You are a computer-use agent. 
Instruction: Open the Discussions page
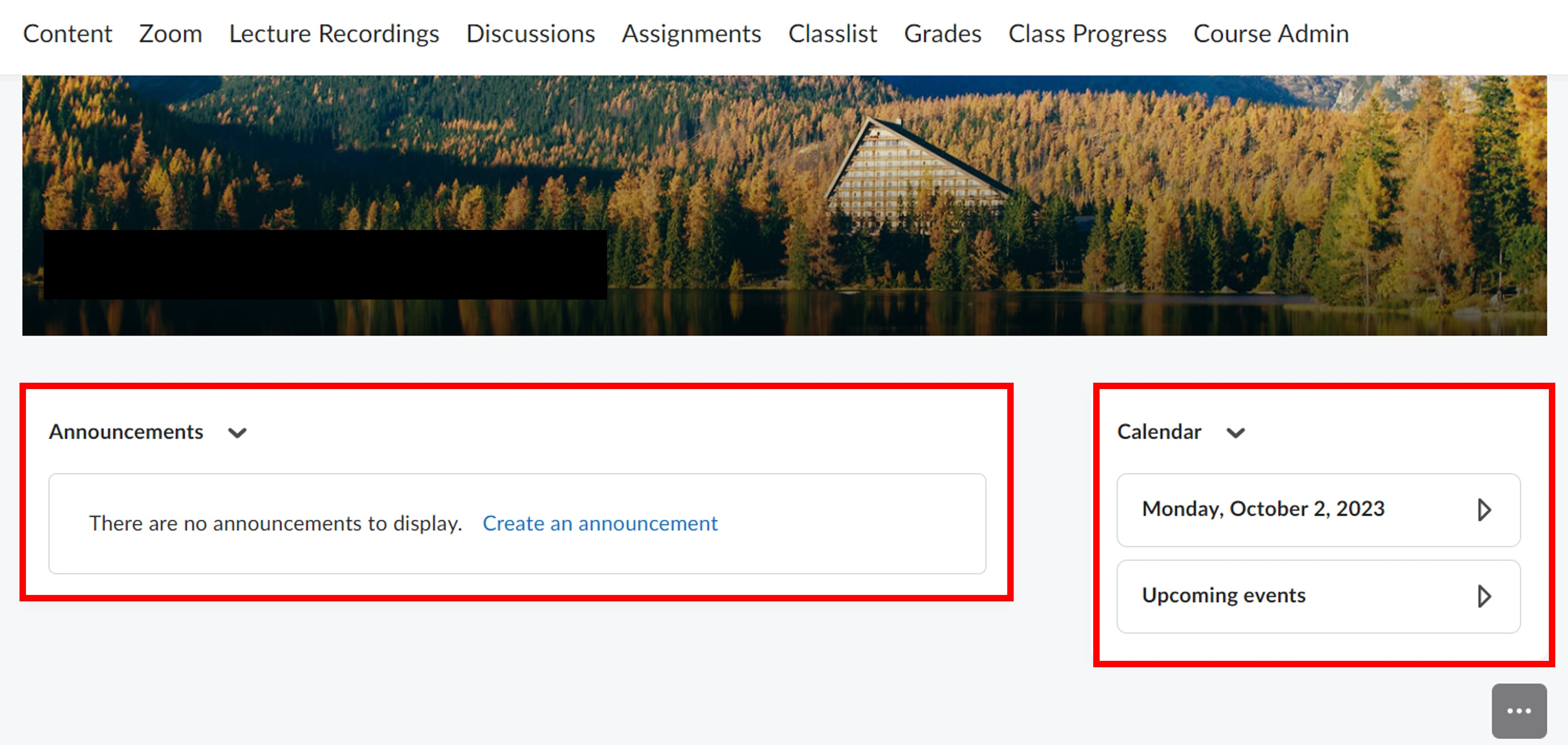click(x=530, y=34)
